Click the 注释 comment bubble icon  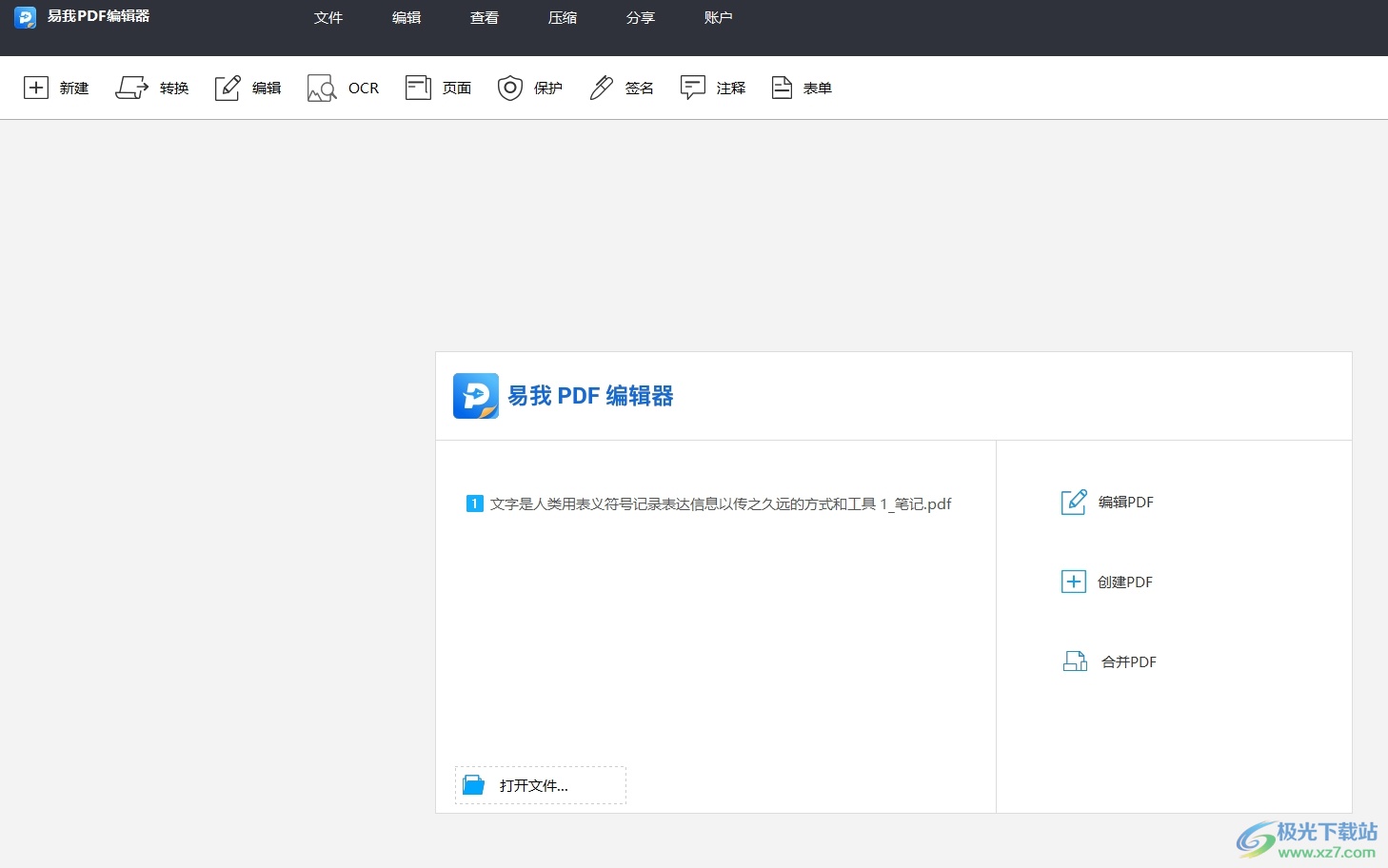tap(693, 88)
